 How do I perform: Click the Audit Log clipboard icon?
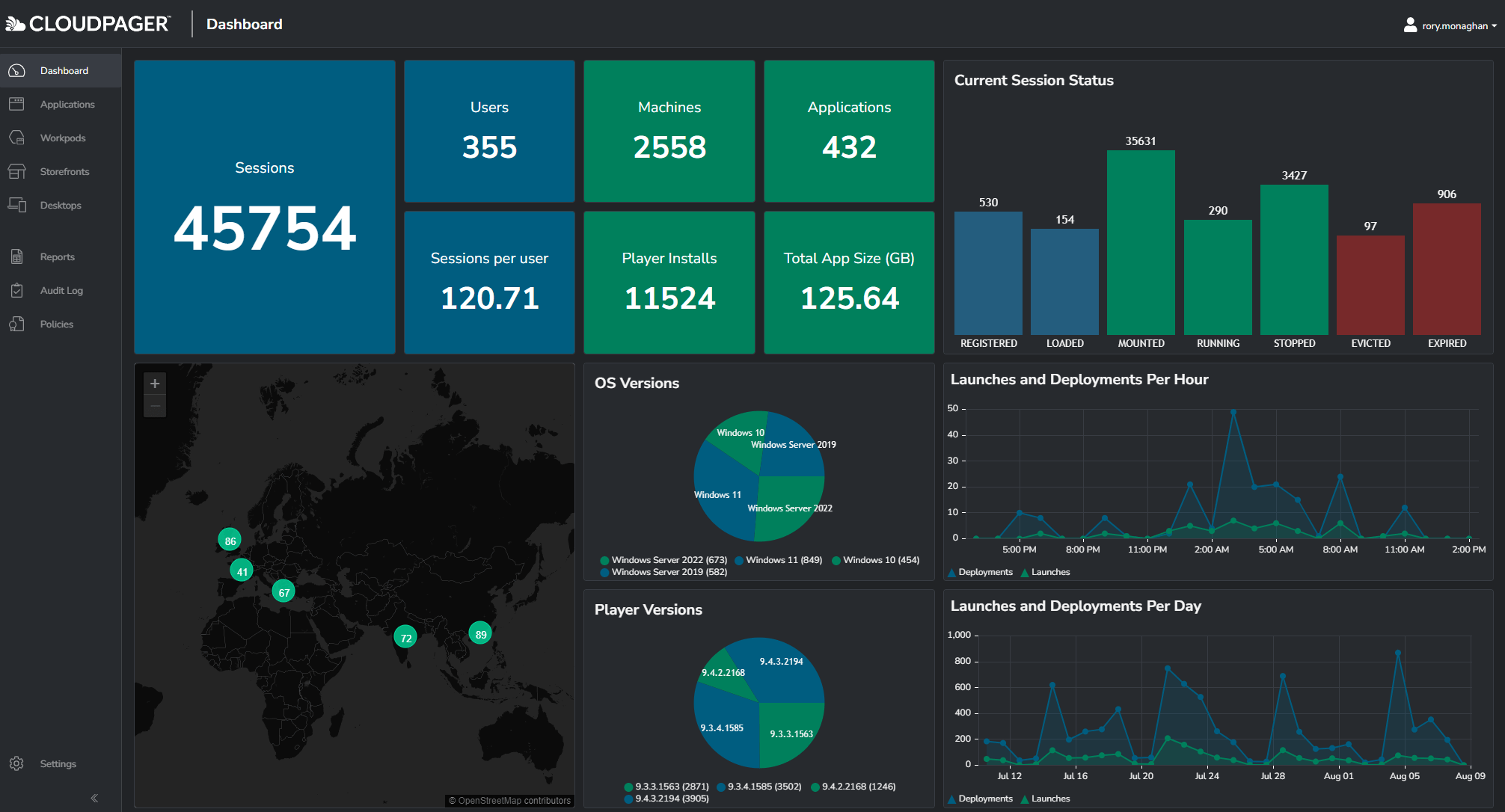click(16, 290)
